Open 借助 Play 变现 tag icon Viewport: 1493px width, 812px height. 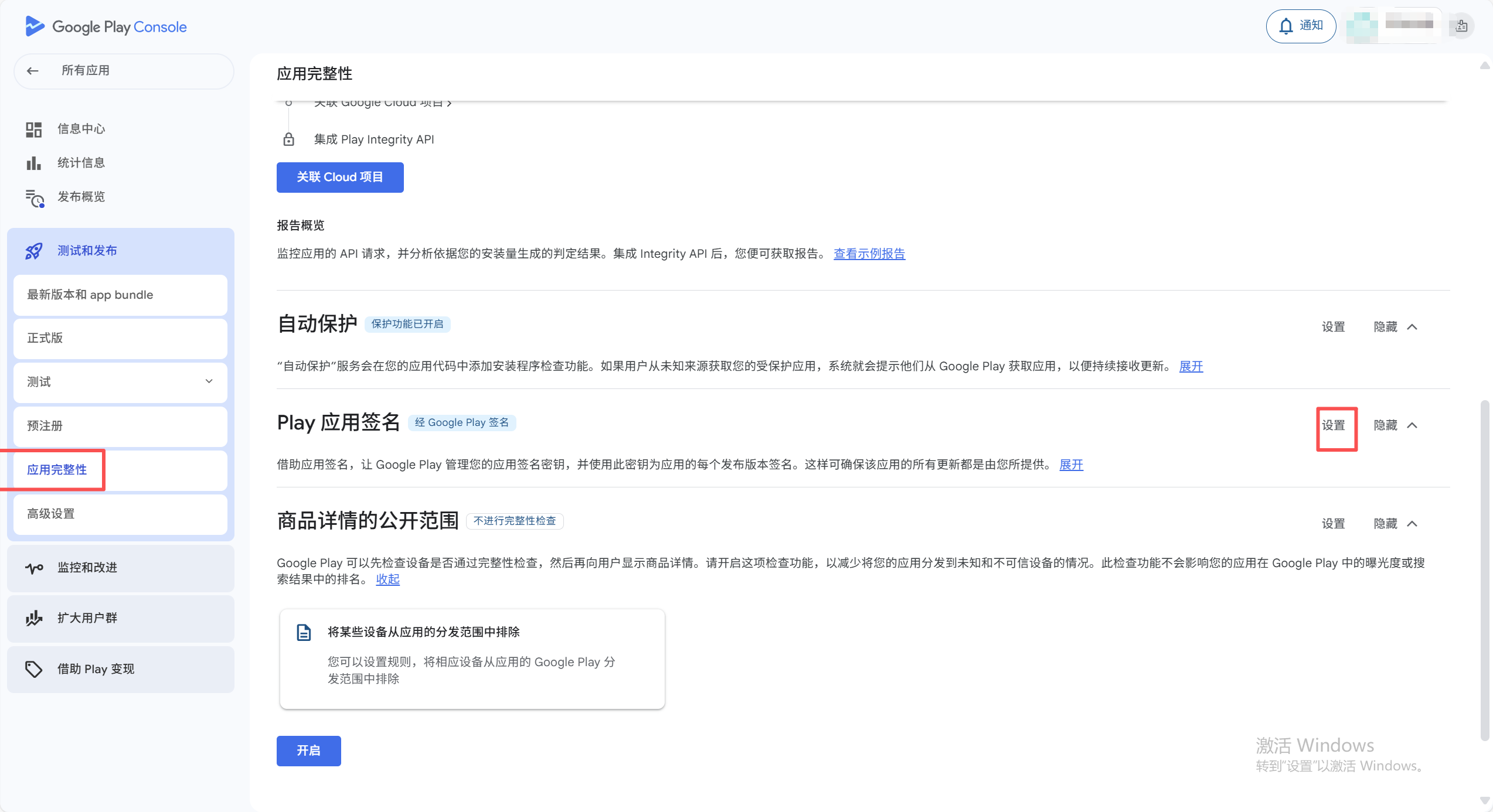click(34, 669)
